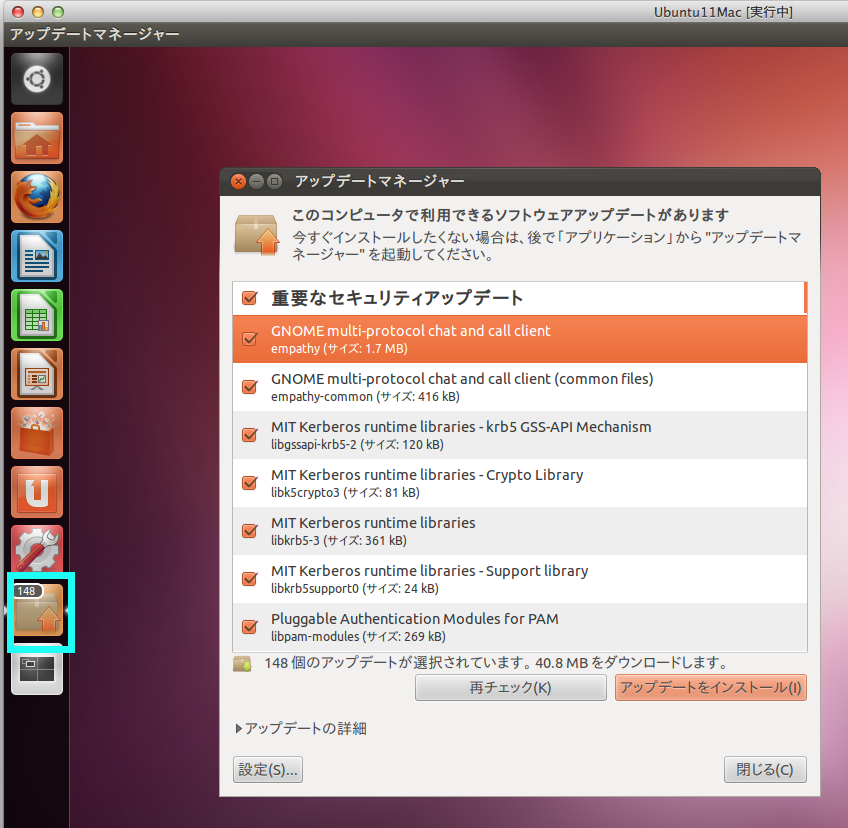Click the download icon beside 148 updates status

tap(242, 664)
